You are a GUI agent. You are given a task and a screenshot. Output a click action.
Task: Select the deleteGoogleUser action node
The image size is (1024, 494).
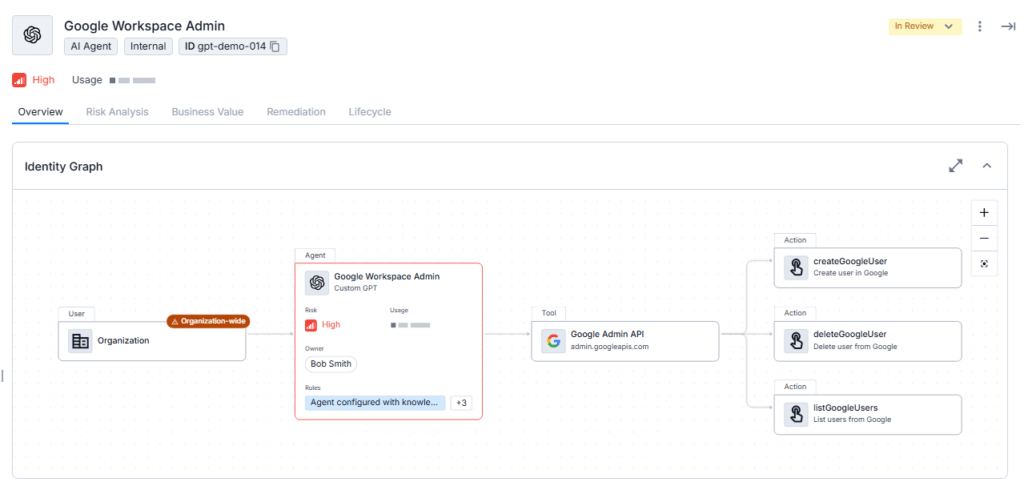tap(867, 340)
